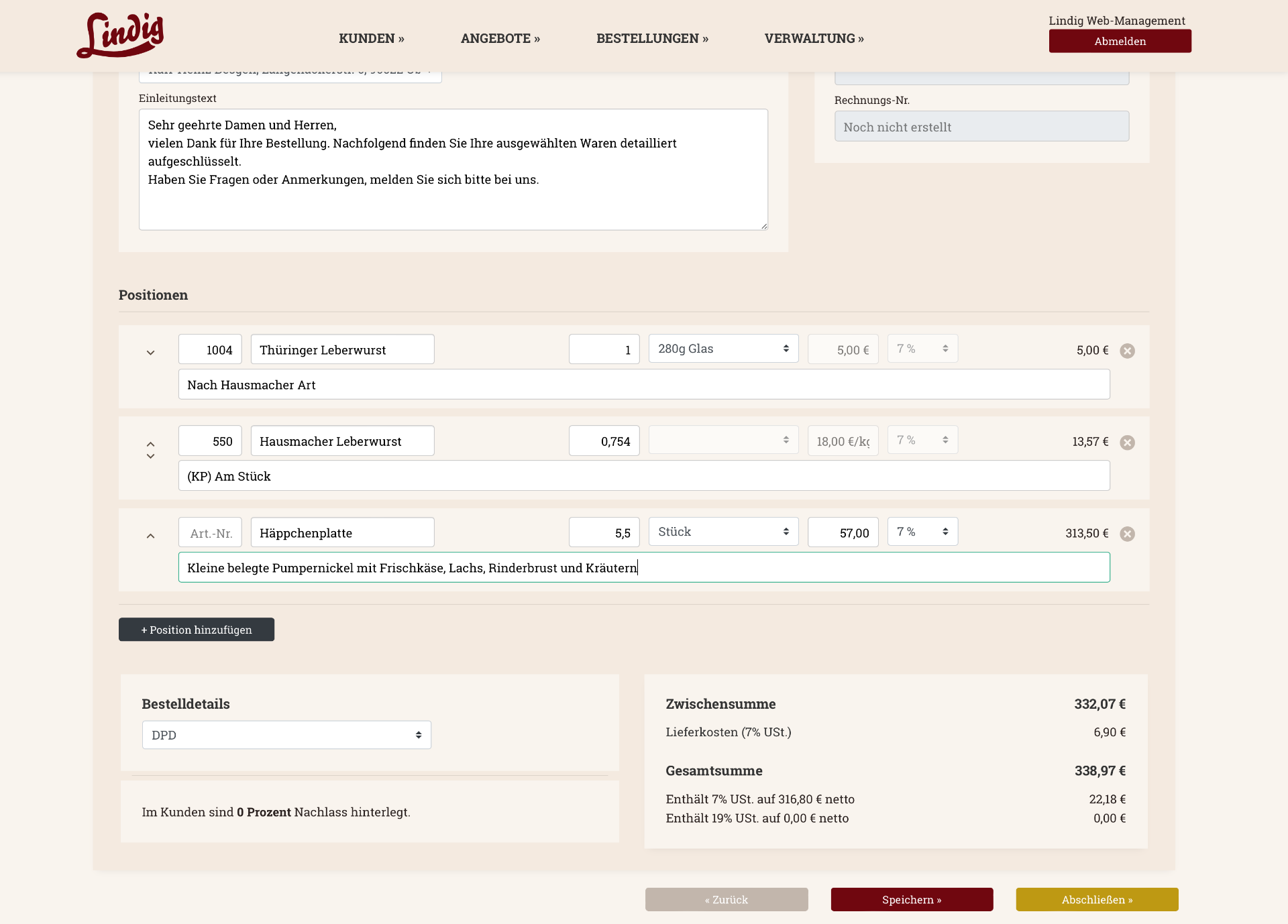Add a new position
Viewport: 1288px width, 924px height.
pos(197,630)
